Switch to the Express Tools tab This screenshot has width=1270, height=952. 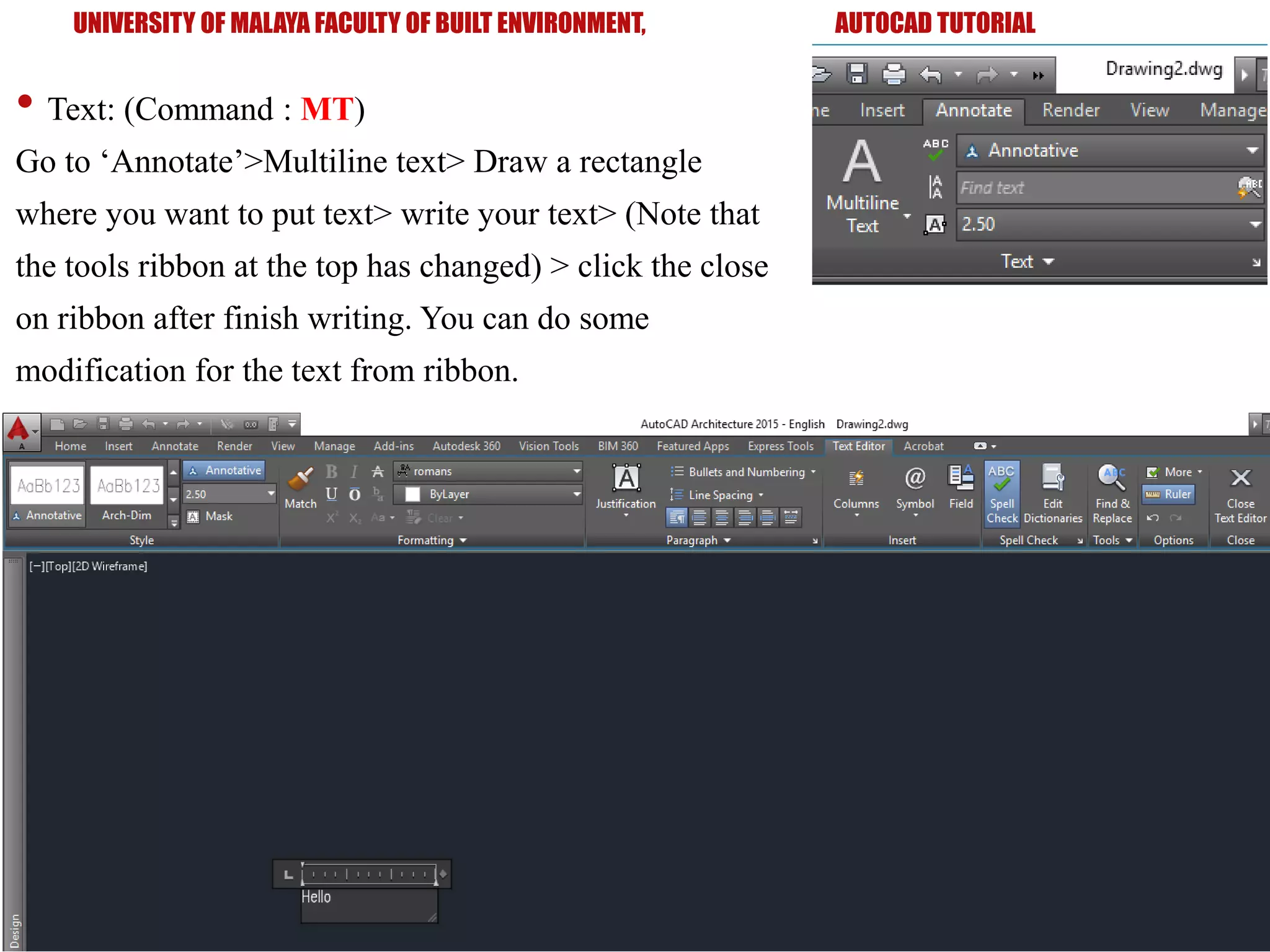click(x=780, y=446)
